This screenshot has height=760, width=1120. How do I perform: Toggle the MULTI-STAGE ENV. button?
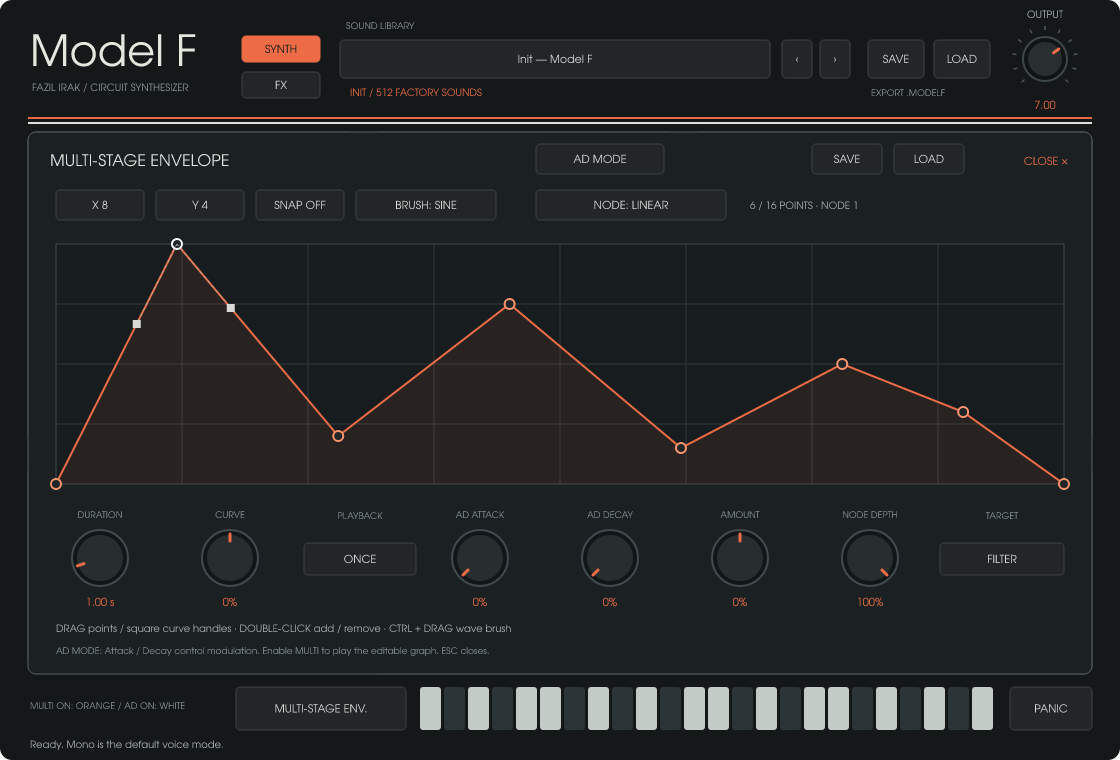click(321, 709)
